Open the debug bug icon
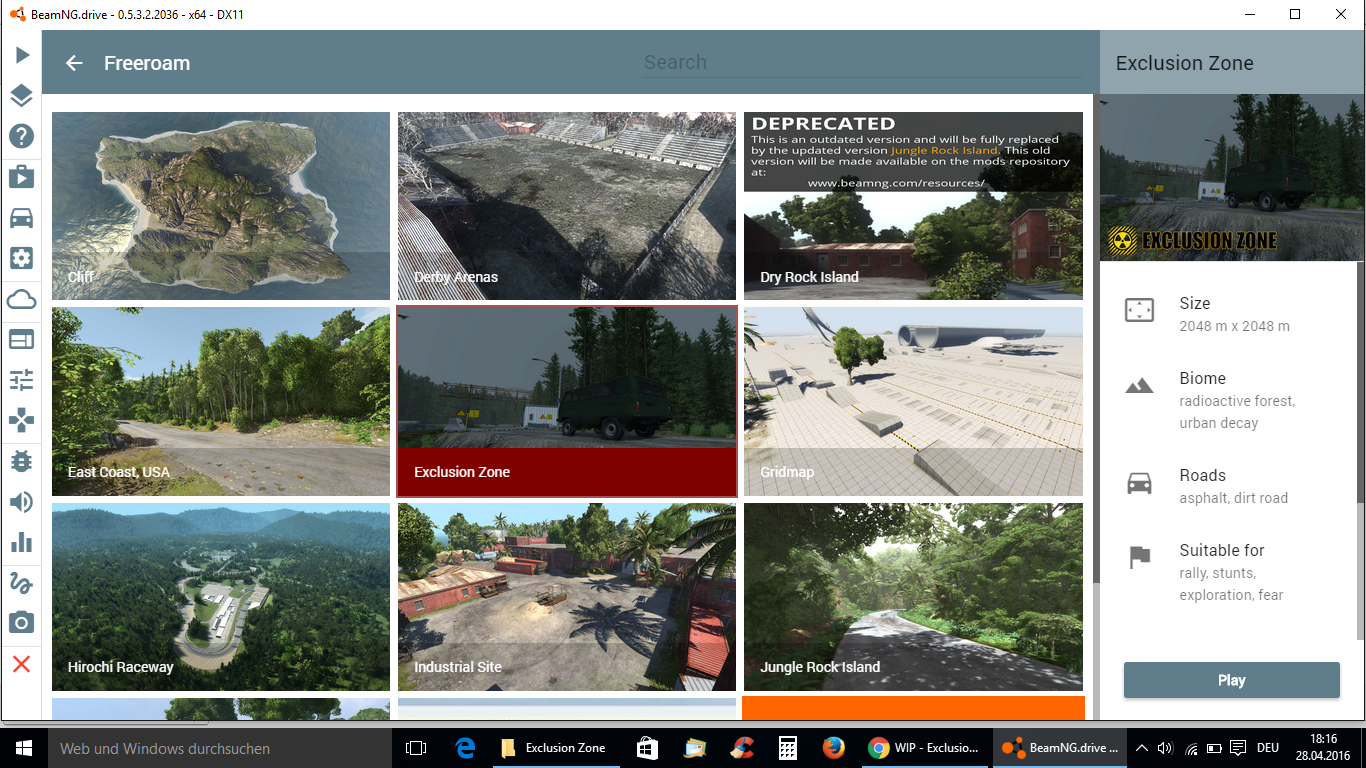The width and height of the screenshot is (1366, 768). 22,461
